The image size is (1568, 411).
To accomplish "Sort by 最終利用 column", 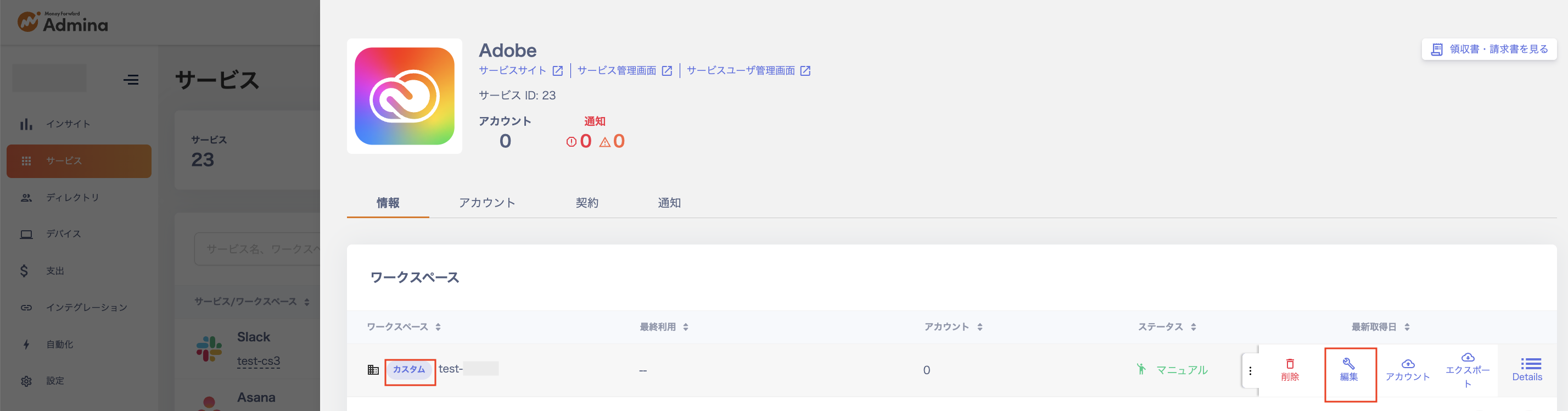I will 685,327.
